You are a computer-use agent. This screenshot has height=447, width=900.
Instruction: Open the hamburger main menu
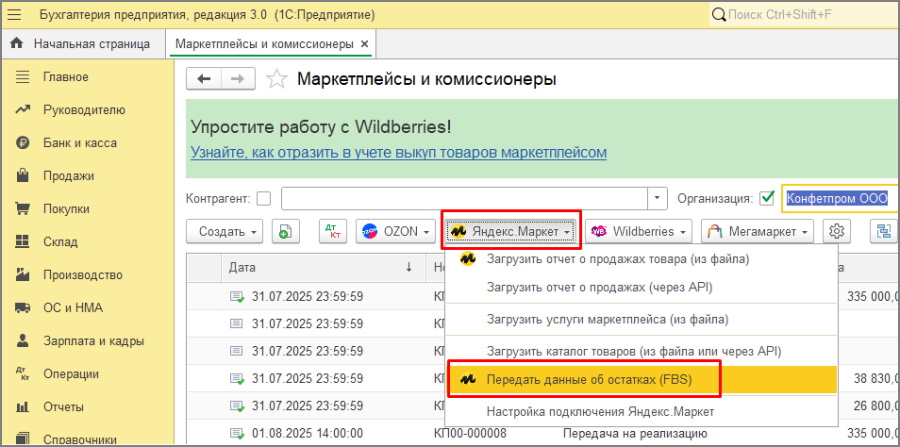(x=14, y=15)
